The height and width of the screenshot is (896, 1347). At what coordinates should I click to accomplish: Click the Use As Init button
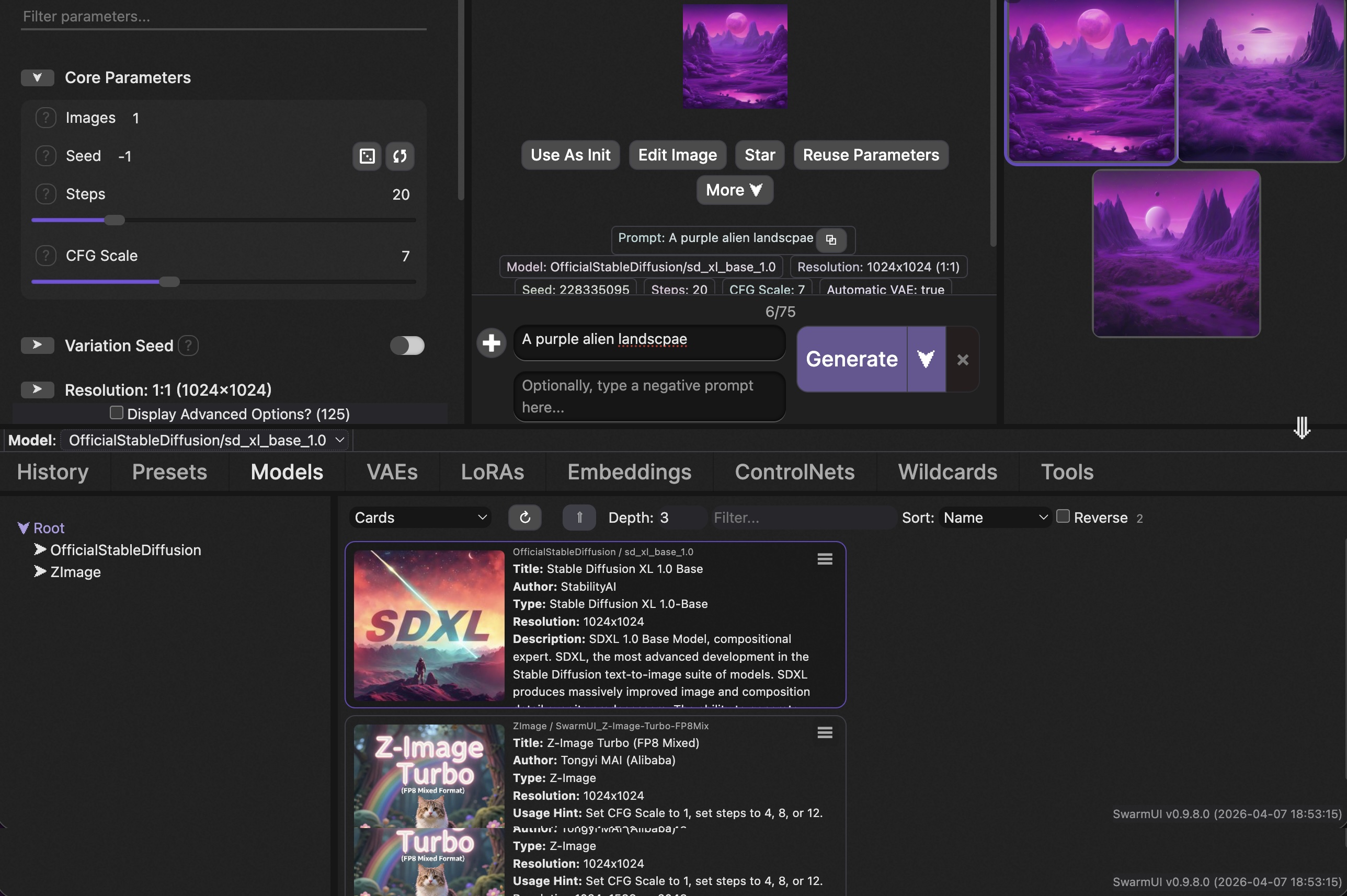(570, 155)
